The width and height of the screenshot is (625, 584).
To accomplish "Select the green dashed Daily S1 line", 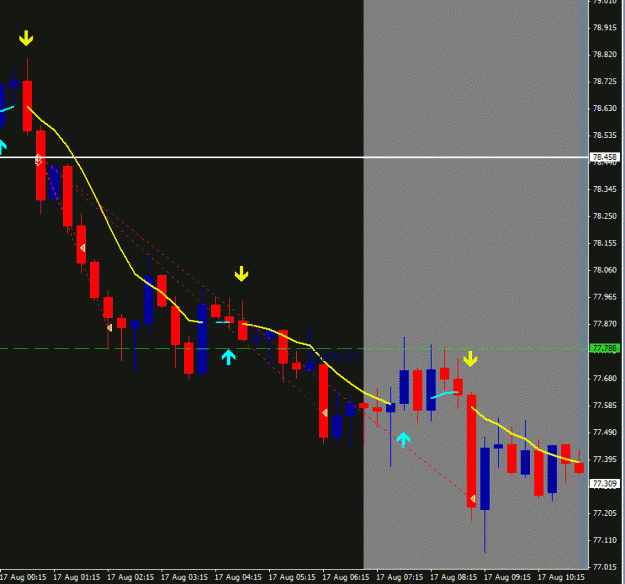I will coord(294,349).
